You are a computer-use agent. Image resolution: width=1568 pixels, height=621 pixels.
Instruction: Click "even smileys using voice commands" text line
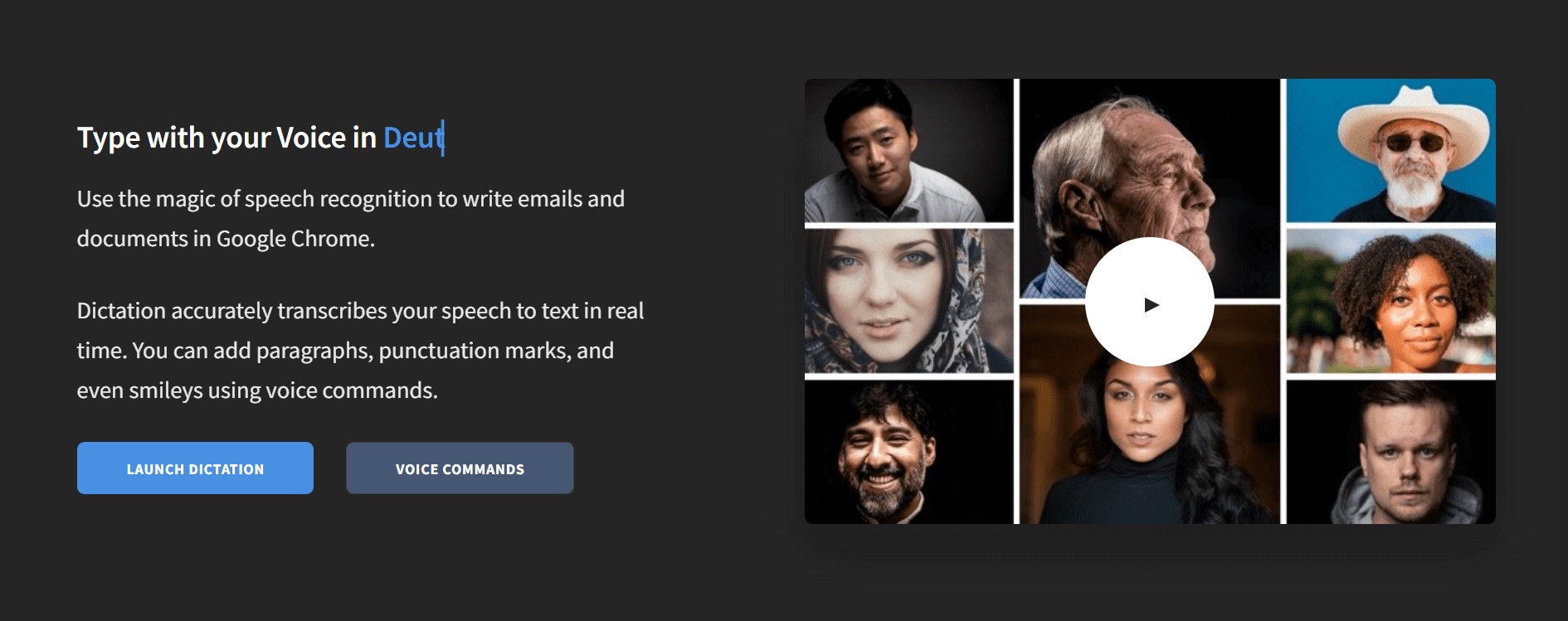pos(257,391)
